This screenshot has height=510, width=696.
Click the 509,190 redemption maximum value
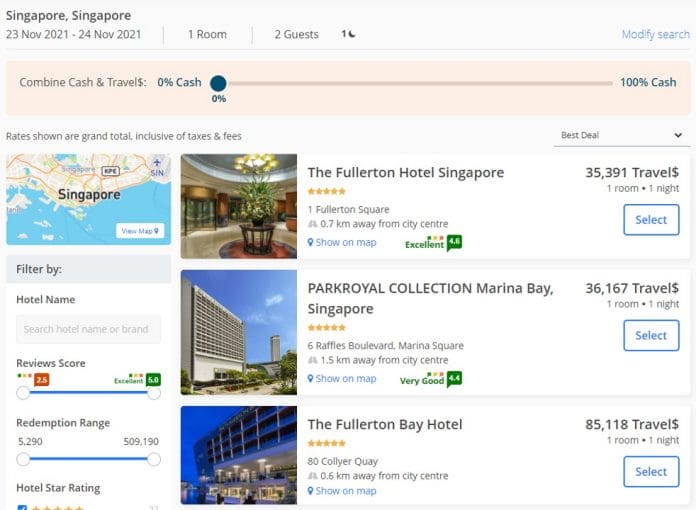click(x=141, y=442)
